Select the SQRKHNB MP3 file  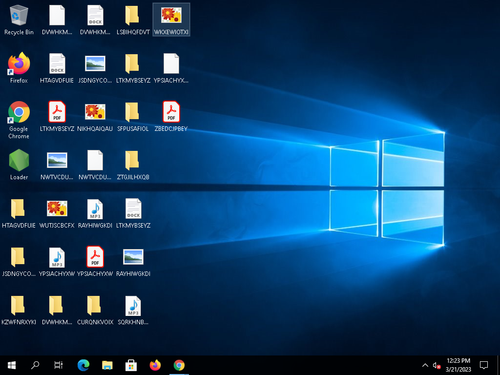coord(133,310)
